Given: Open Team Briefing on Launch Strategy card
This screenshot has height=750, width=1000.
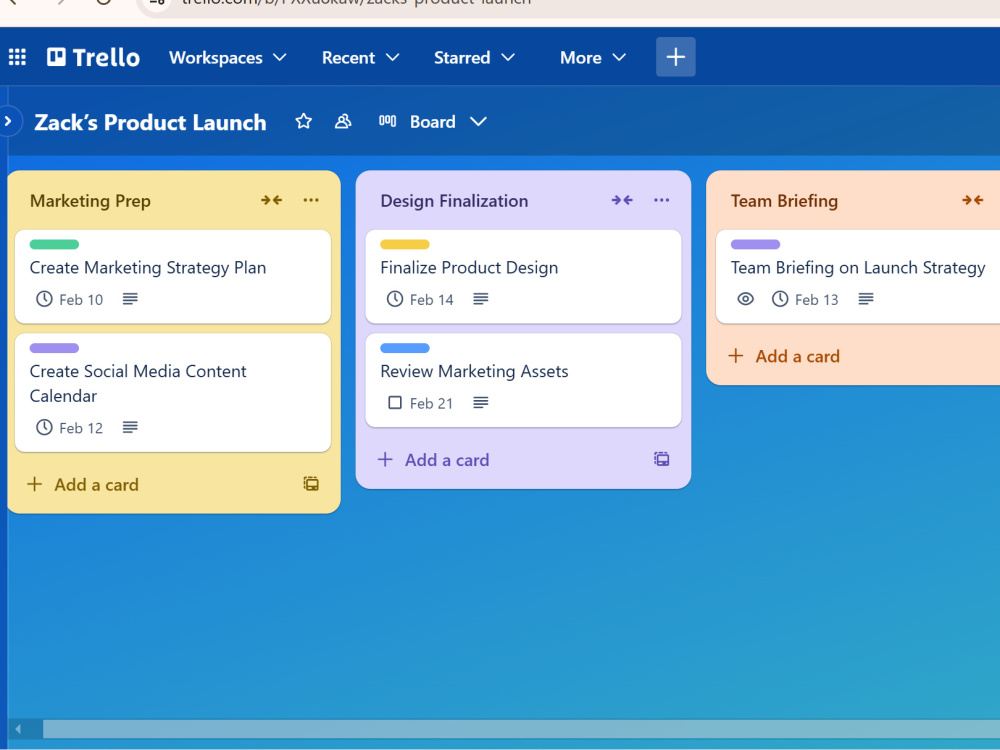Looking at the screenshot, I should pyautogui.click(x=858, y=276).
